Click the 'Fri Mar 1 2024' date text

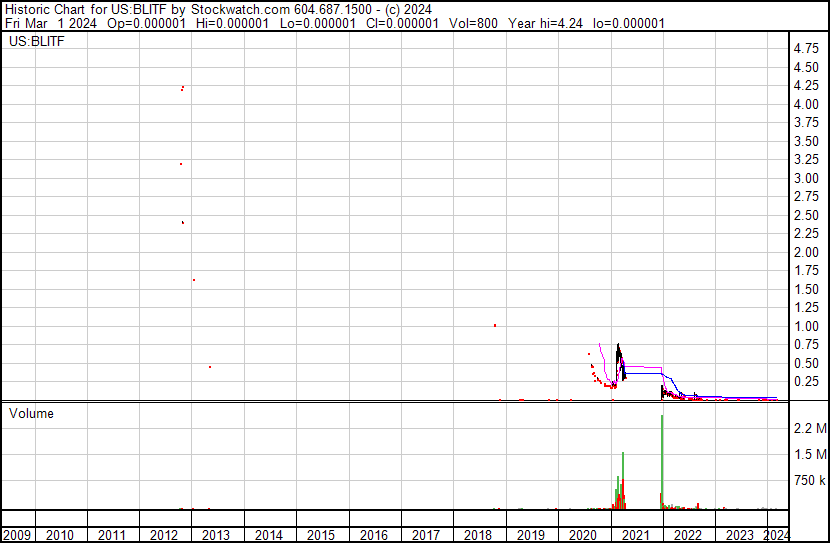click(x=51, y=23)
